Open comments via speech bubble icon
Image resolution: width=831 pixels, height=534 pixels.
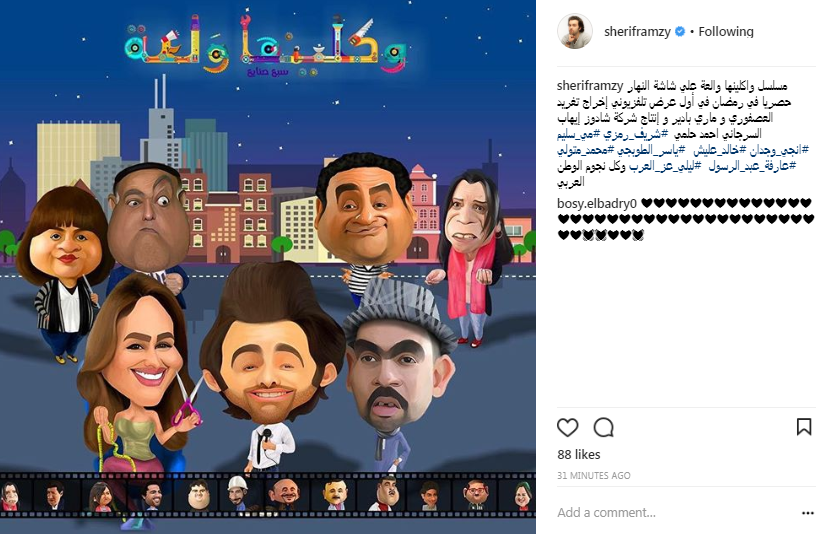[x=604, y=427]
